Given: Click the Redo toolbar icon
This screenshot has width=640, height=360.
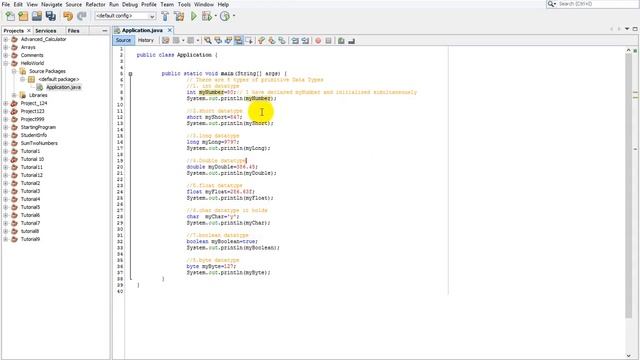Looking at the screenshot, I should pyautogui.click(x=82, y=16).
